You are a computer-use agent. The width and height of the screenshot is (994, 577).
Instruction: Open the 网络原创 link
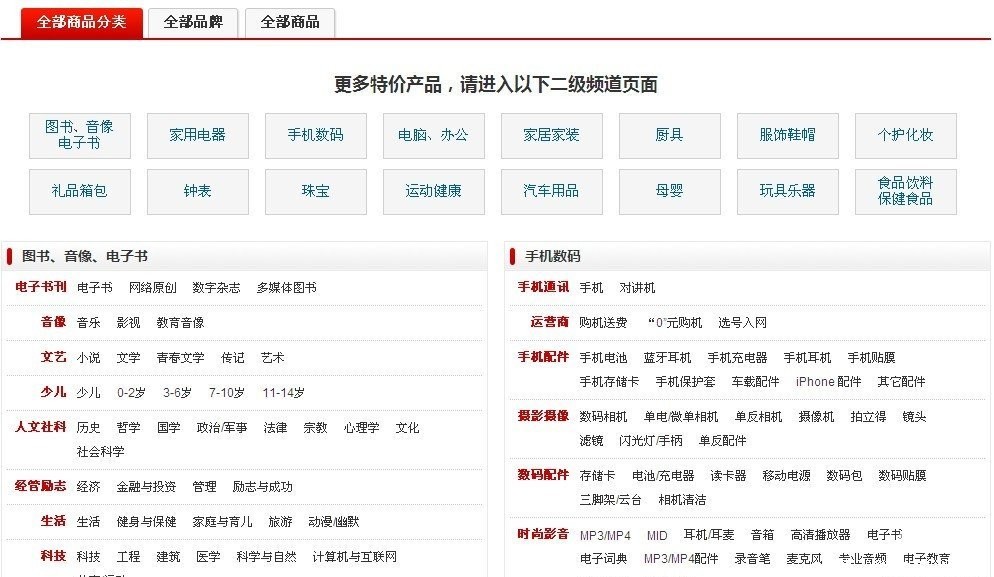pos(153,288)
